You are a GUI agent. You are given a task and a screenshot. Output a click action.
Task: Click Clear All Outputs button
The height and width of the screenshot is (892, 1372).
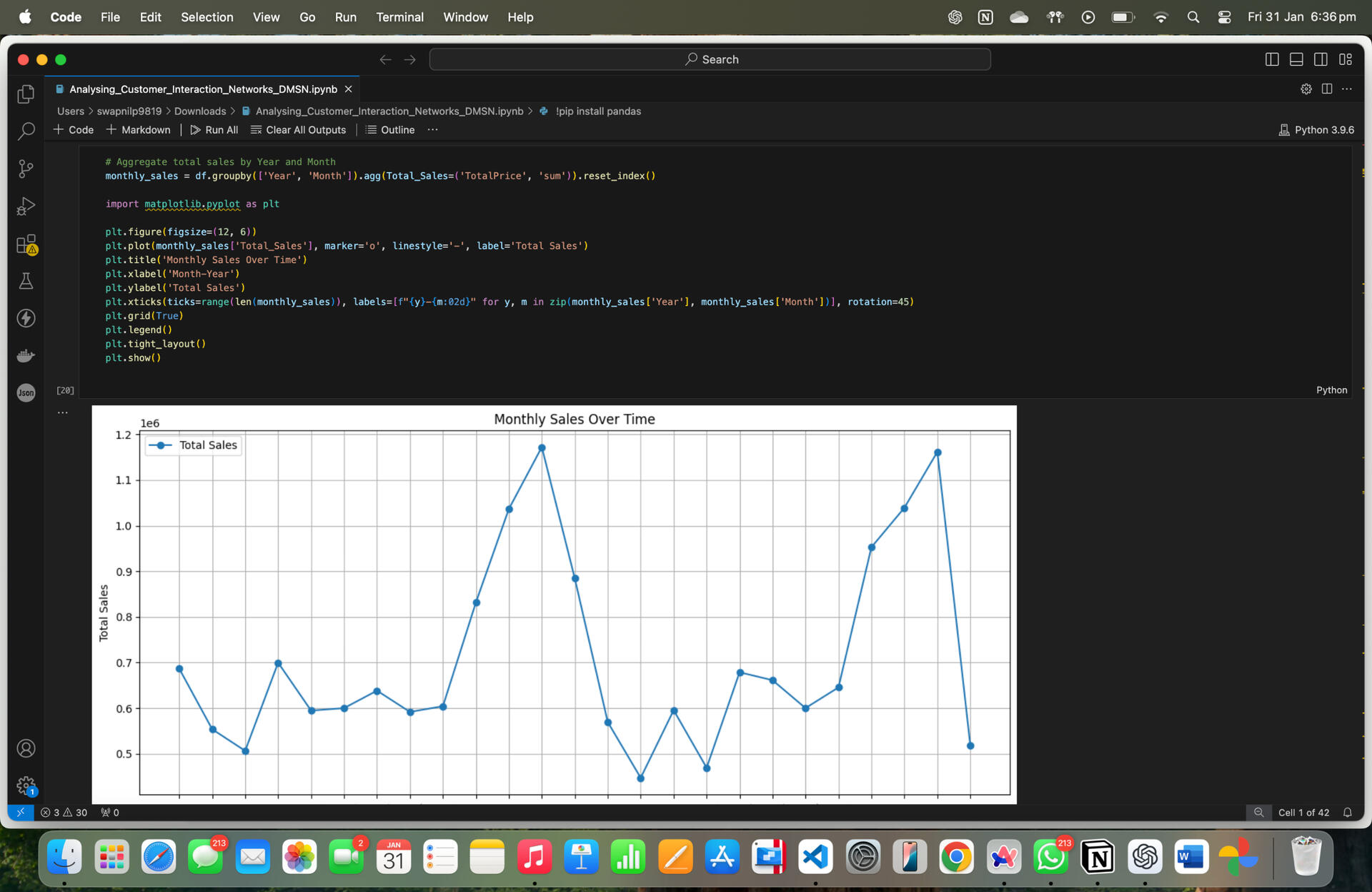coord(298,129)
